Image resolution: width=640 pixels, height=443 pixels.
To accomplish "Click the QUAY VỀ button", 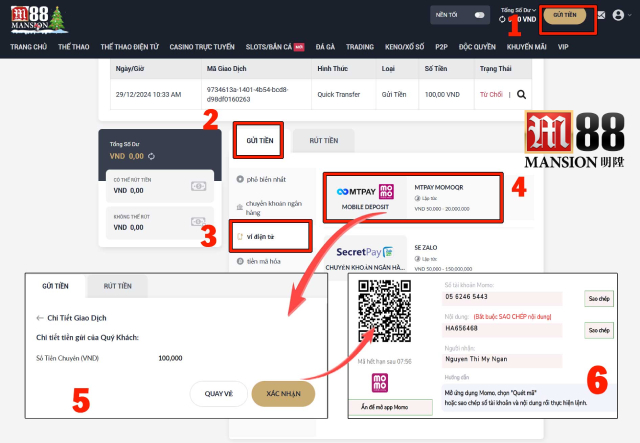I will (x=219, y=394).
